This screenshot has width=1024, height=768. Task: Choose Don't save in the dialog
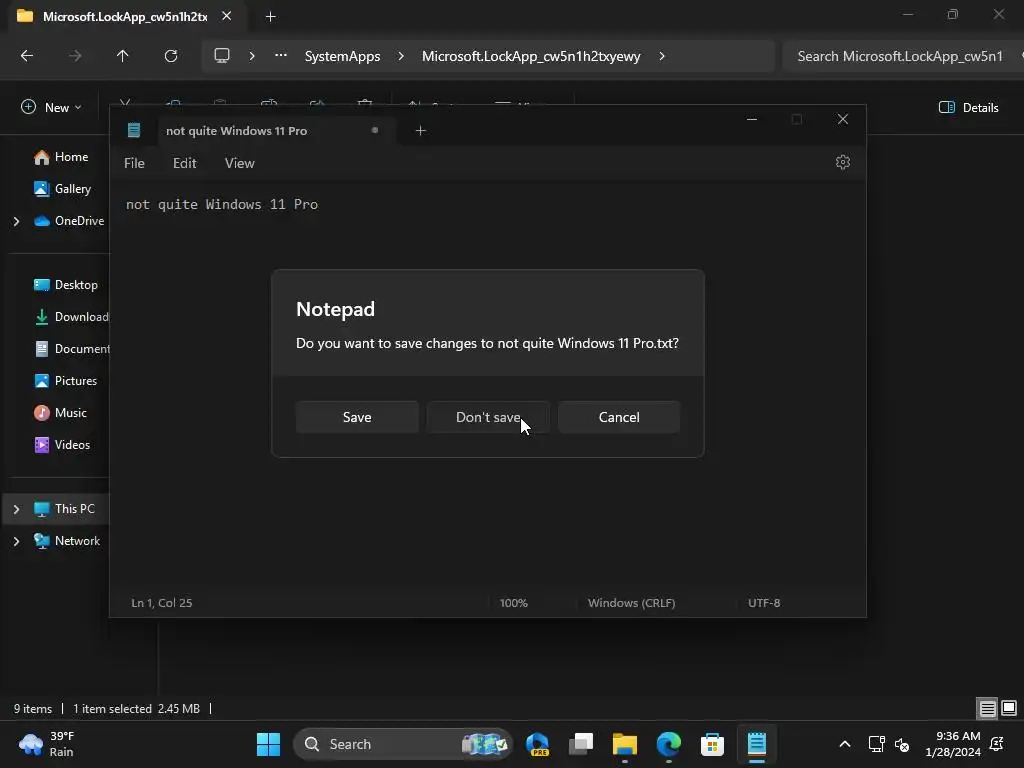pyautogui.click(x=488, y=417)
